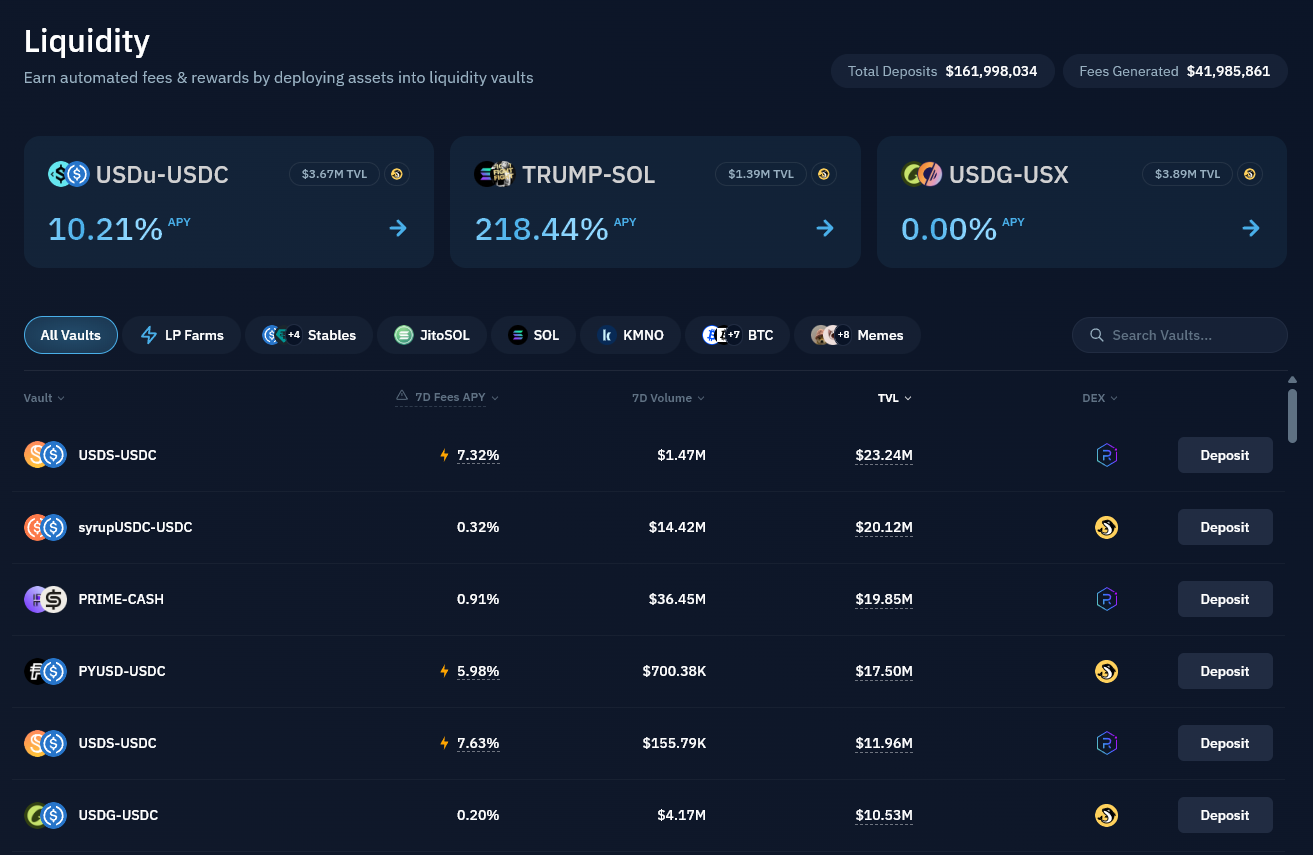Click the $3.67M TVL badge
The height and width of the screenshot is (855, 1313).
coord(334,174)
